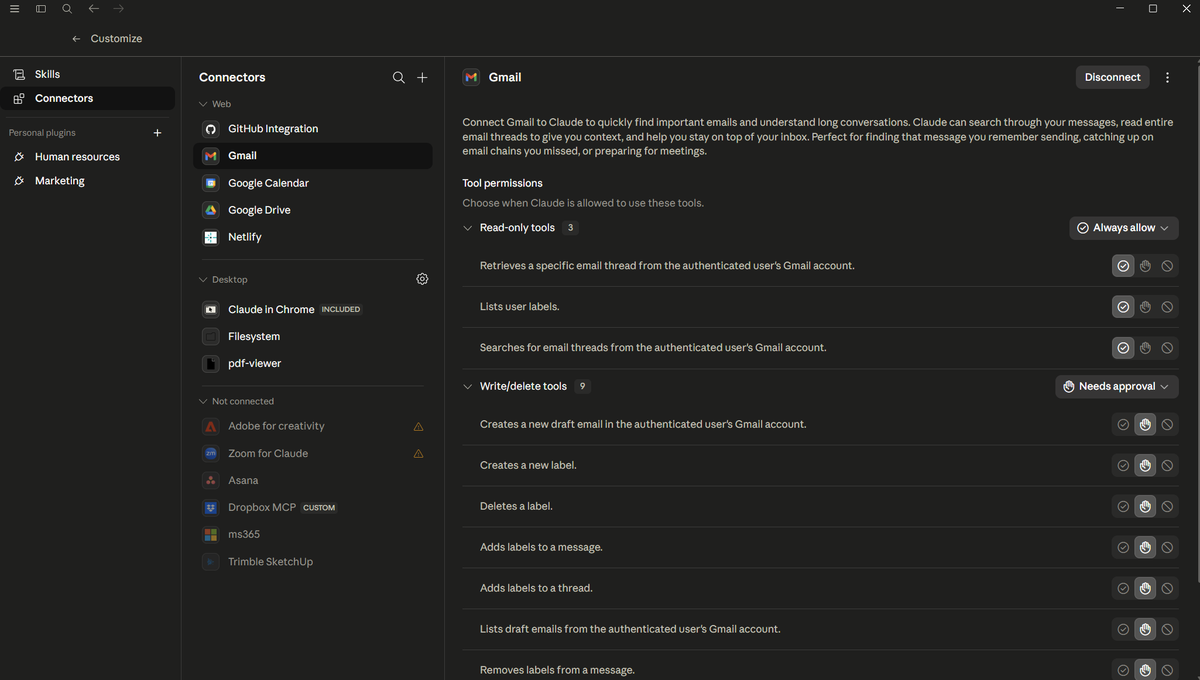The height and width of the screenshot is (680, 1200).
Task: Set 'Searches for email threads' to needs approval
Action: 1145,348
